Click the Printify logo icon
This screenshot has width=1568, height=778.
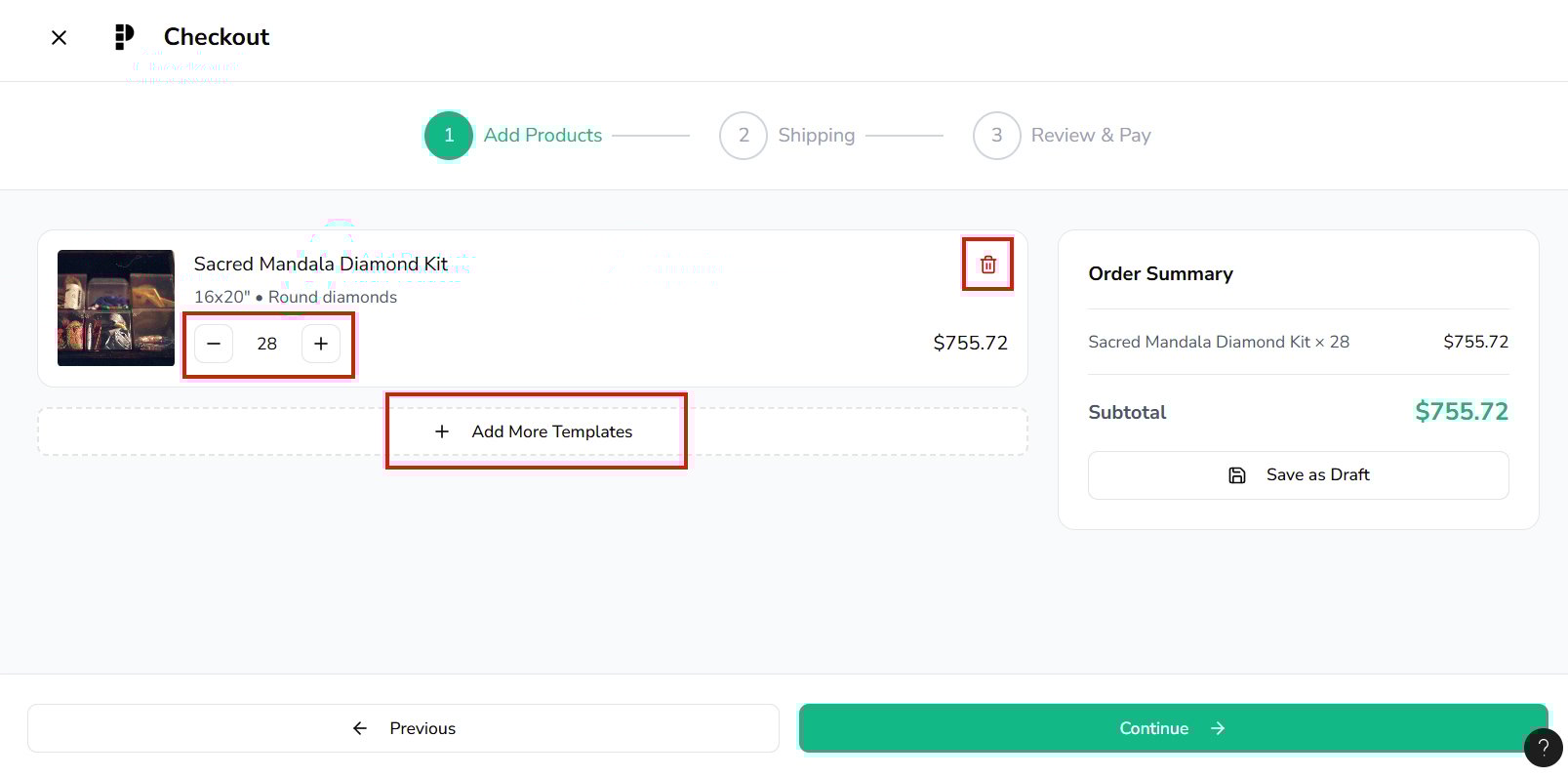tap(124, 37)
